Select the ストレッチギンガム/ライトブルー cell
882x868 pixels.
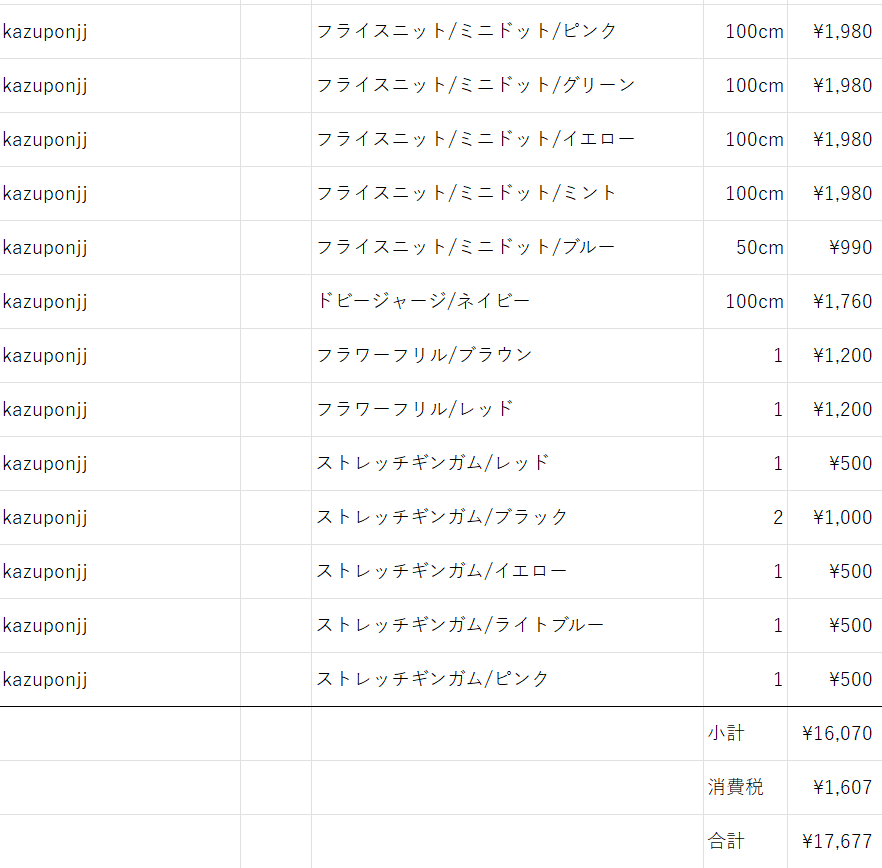tap(507, 626)
